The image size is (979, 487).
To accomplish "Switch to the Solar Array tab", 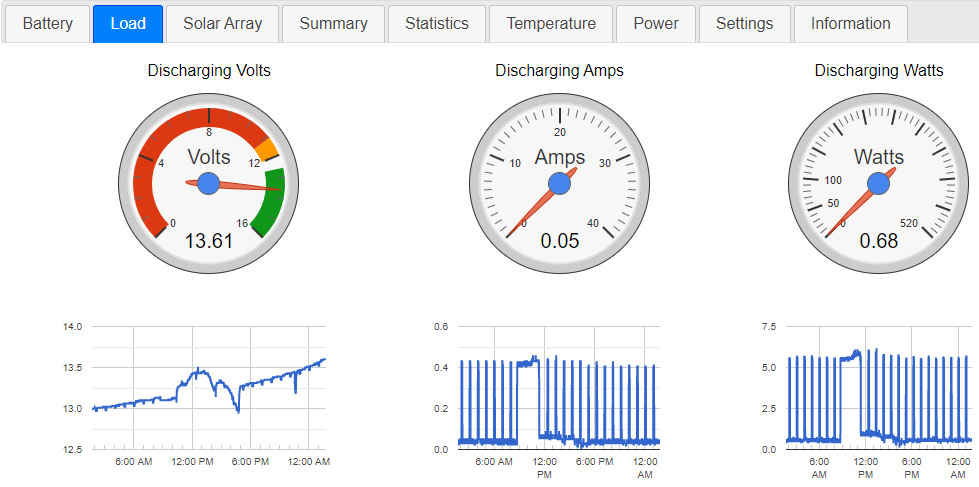I will [222, 23].
